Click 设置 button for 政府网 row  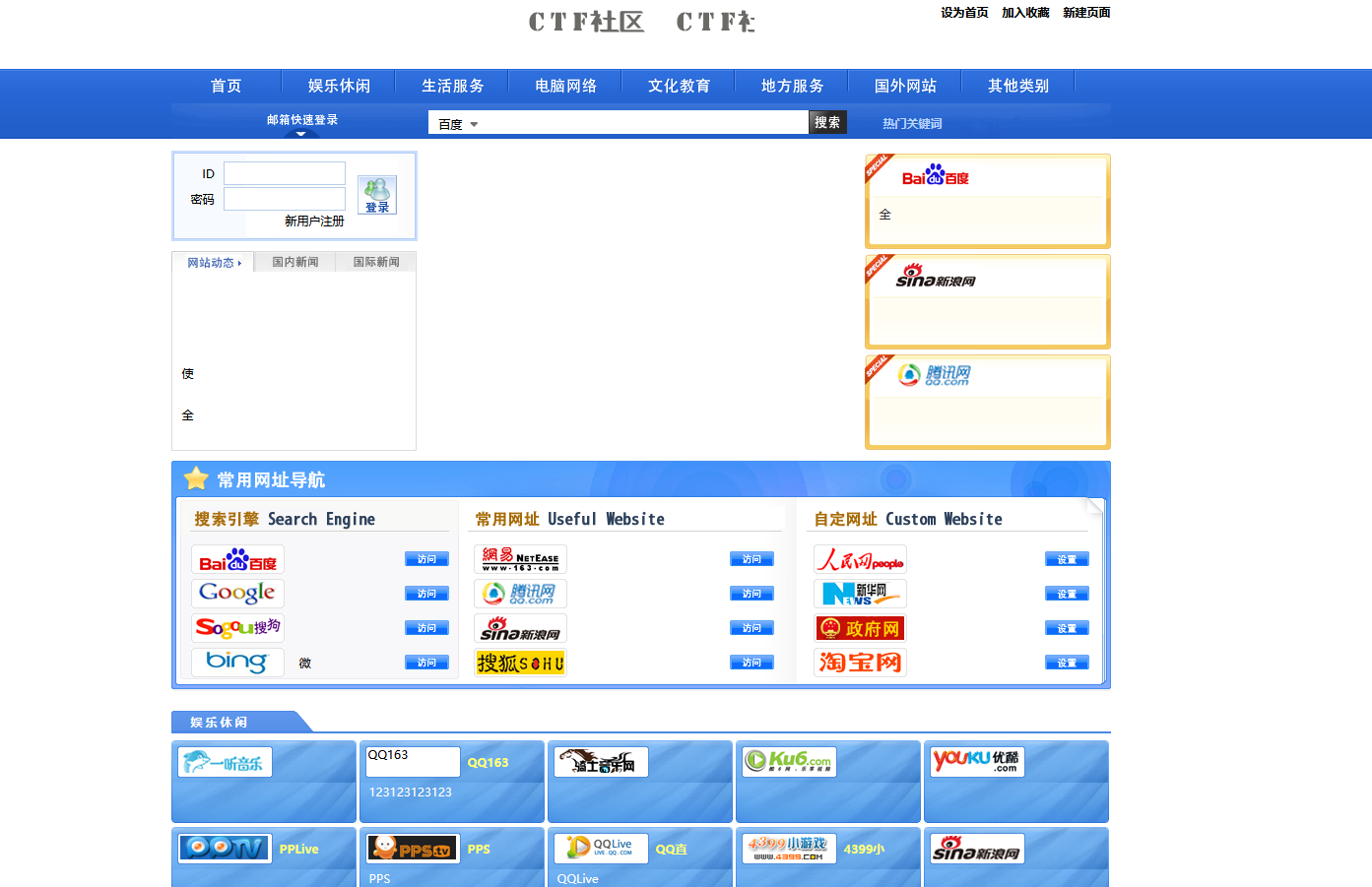[1067, 628]
